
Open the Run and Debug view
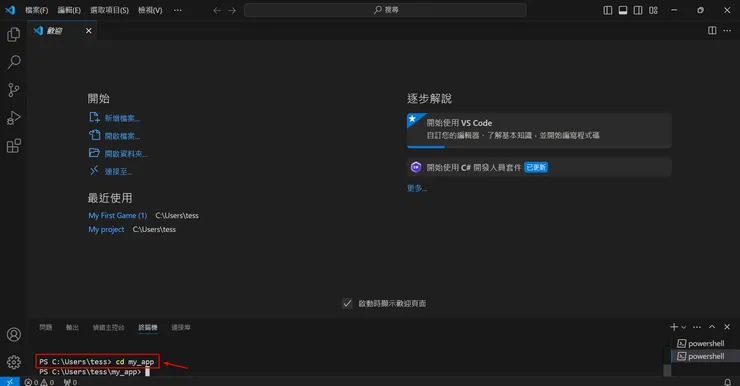(14, 117)
